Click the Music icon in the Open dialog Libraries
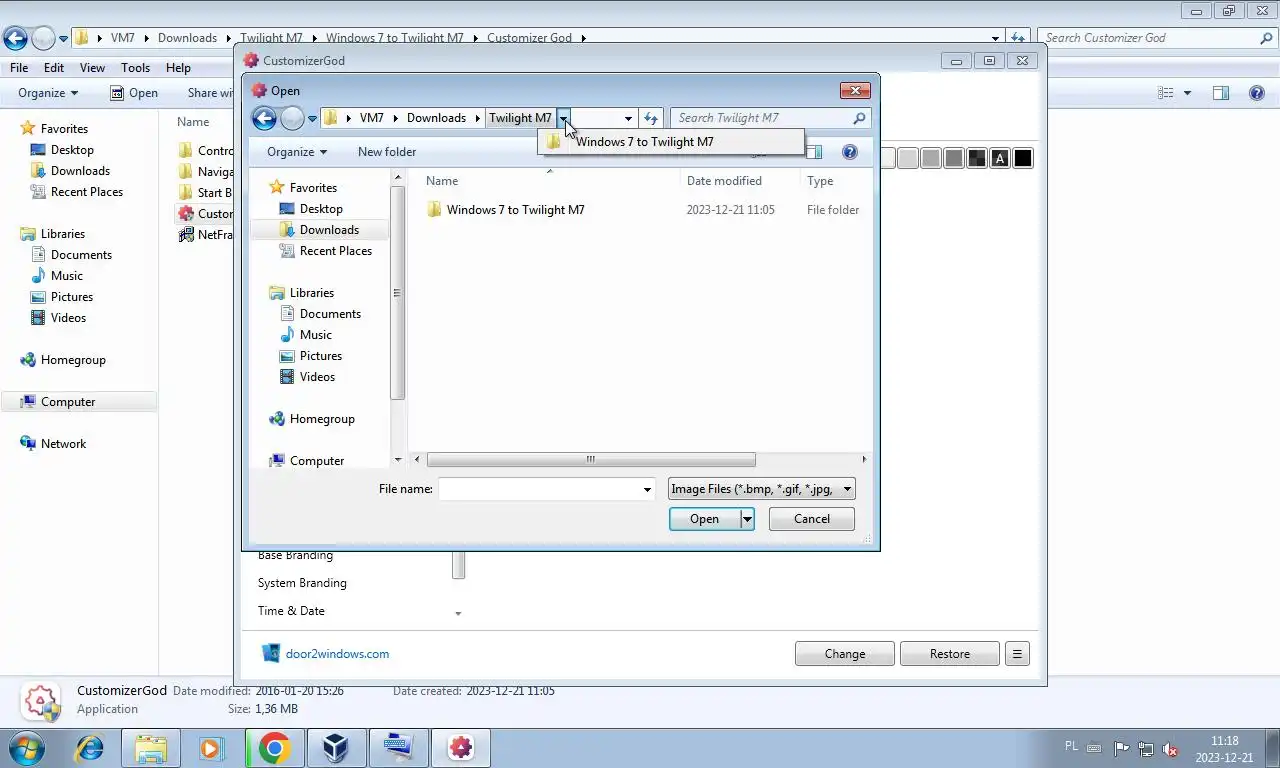Viewport: 1280px width, 768px height. [x=287, y=335]
